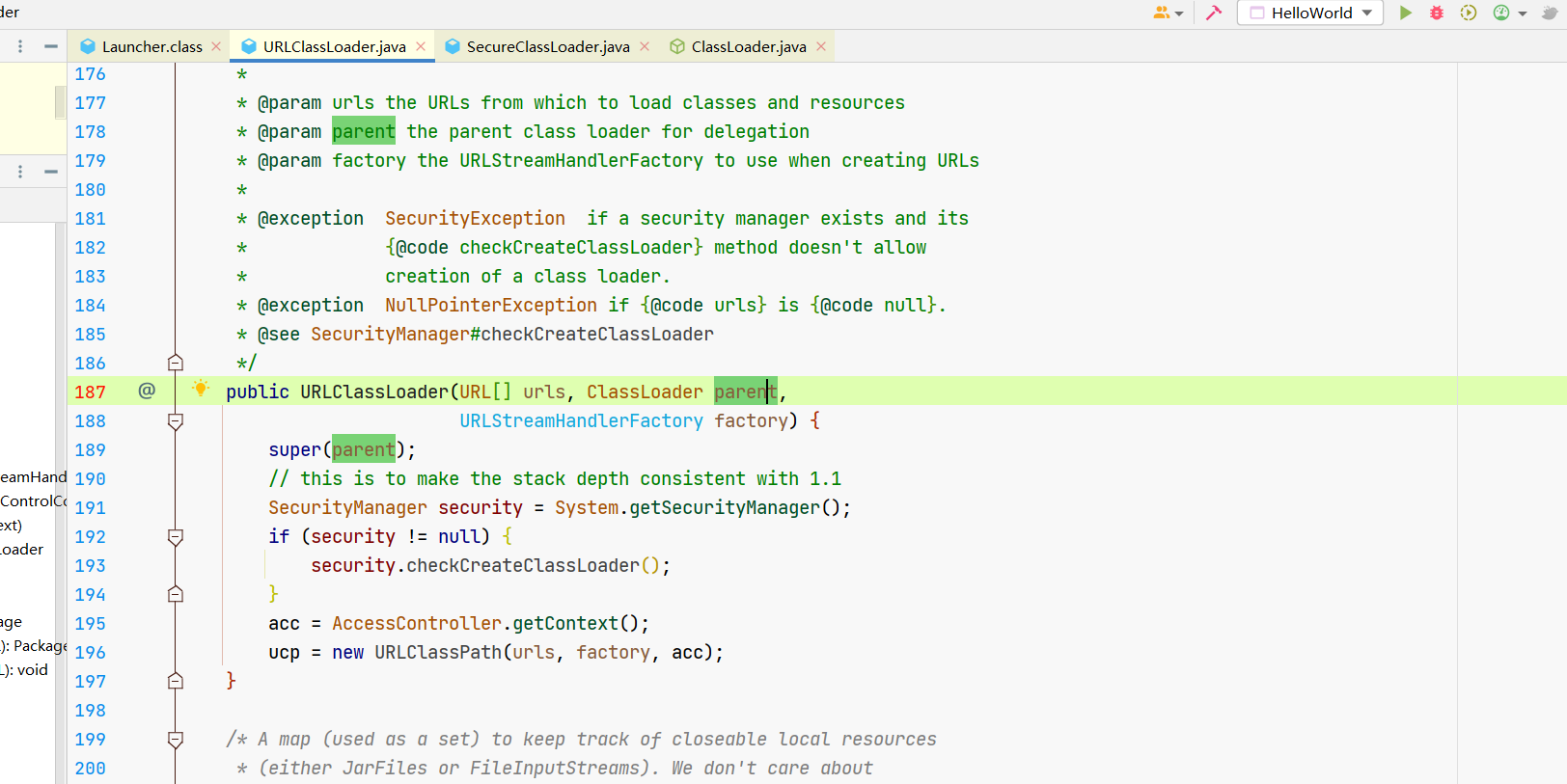
Task: Click 'URLClassLoader' constructor name on line 187
Action: tap(374, 392)
